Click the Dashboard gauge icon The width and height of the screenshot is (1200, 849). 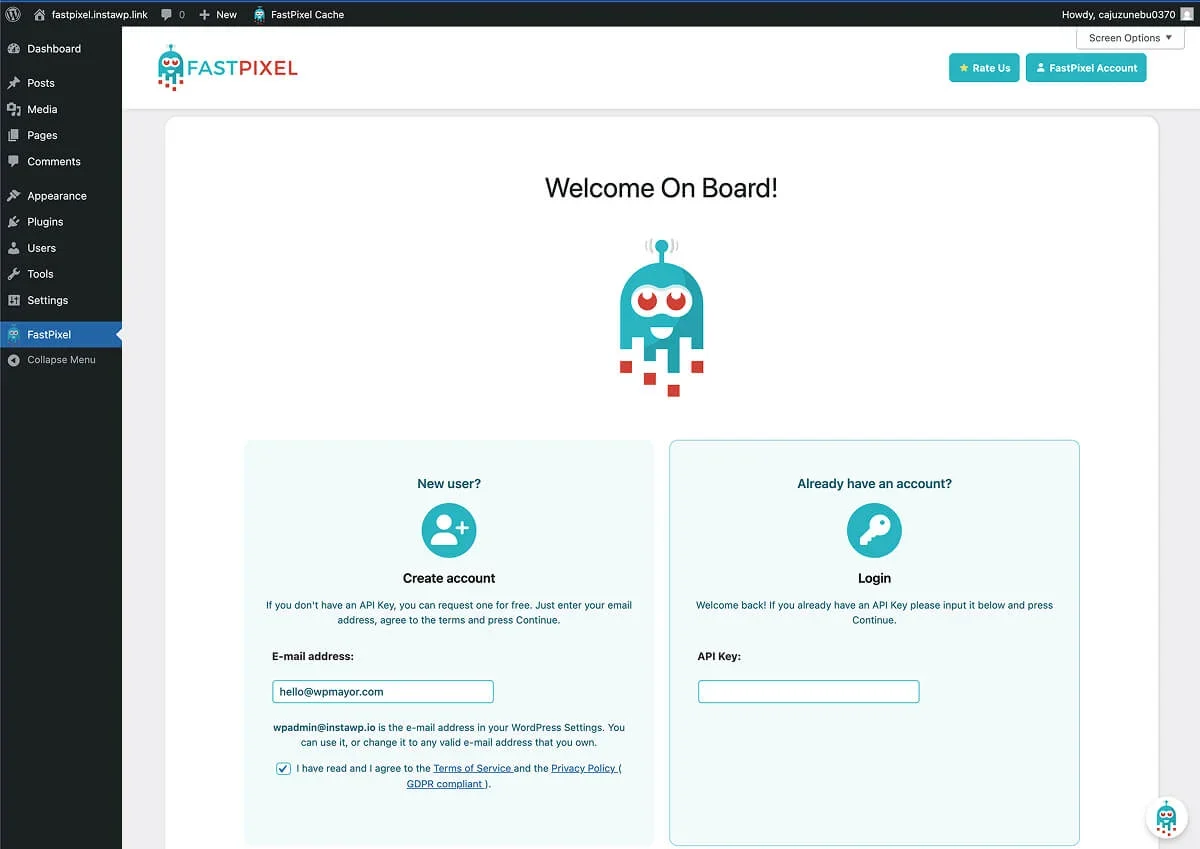13,48
